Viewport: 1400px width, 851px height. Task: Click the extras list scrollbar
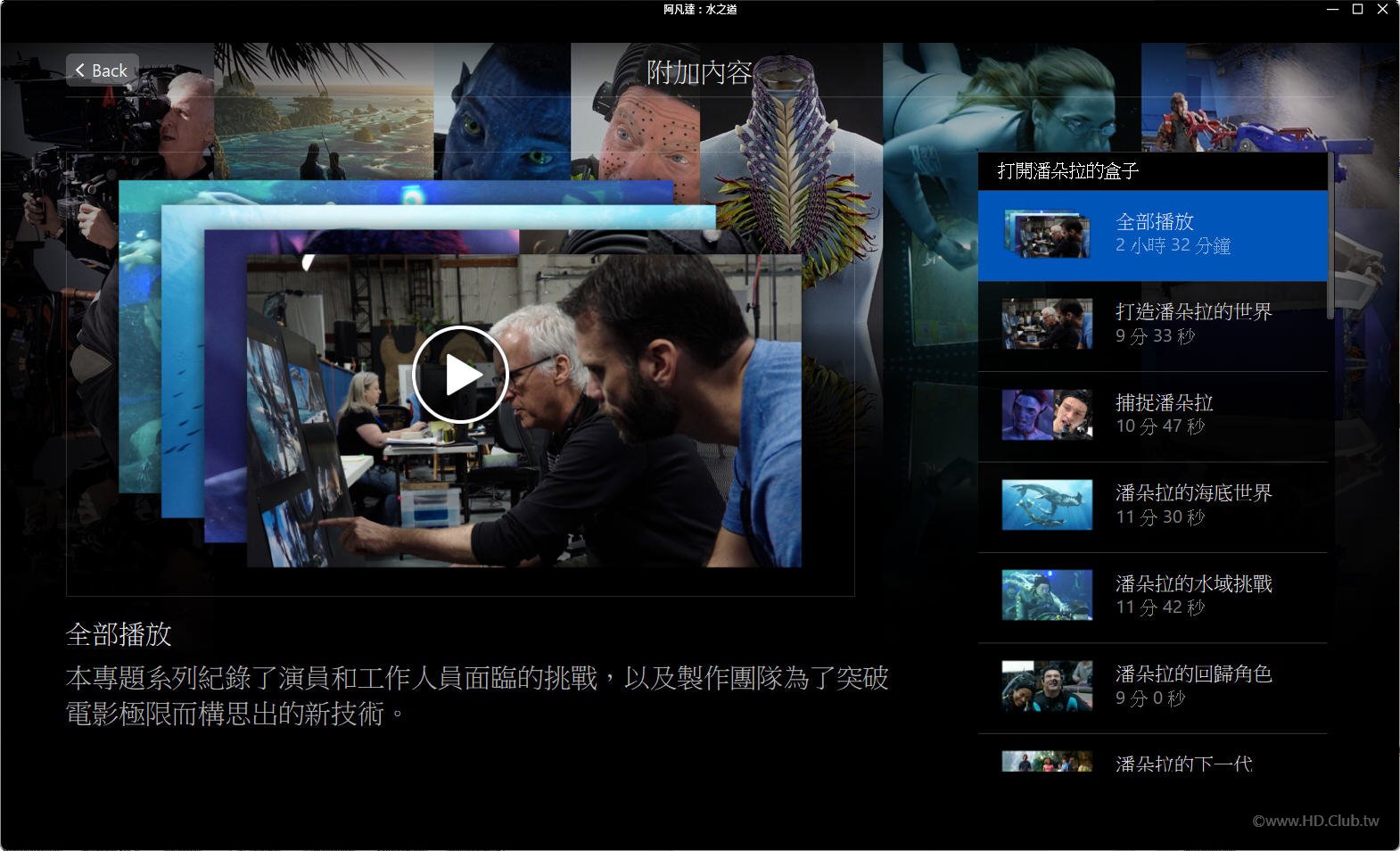pos(1330,236)
